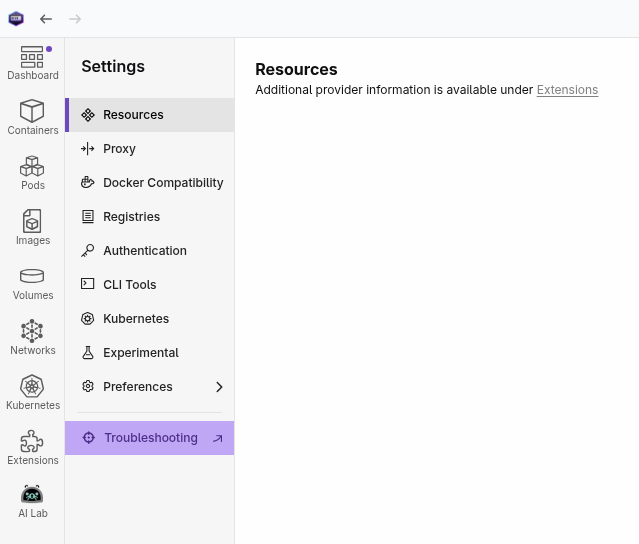Click the CLI Tools terminal icon
Screen dimensions: 639x544
(x=88, y=284)
